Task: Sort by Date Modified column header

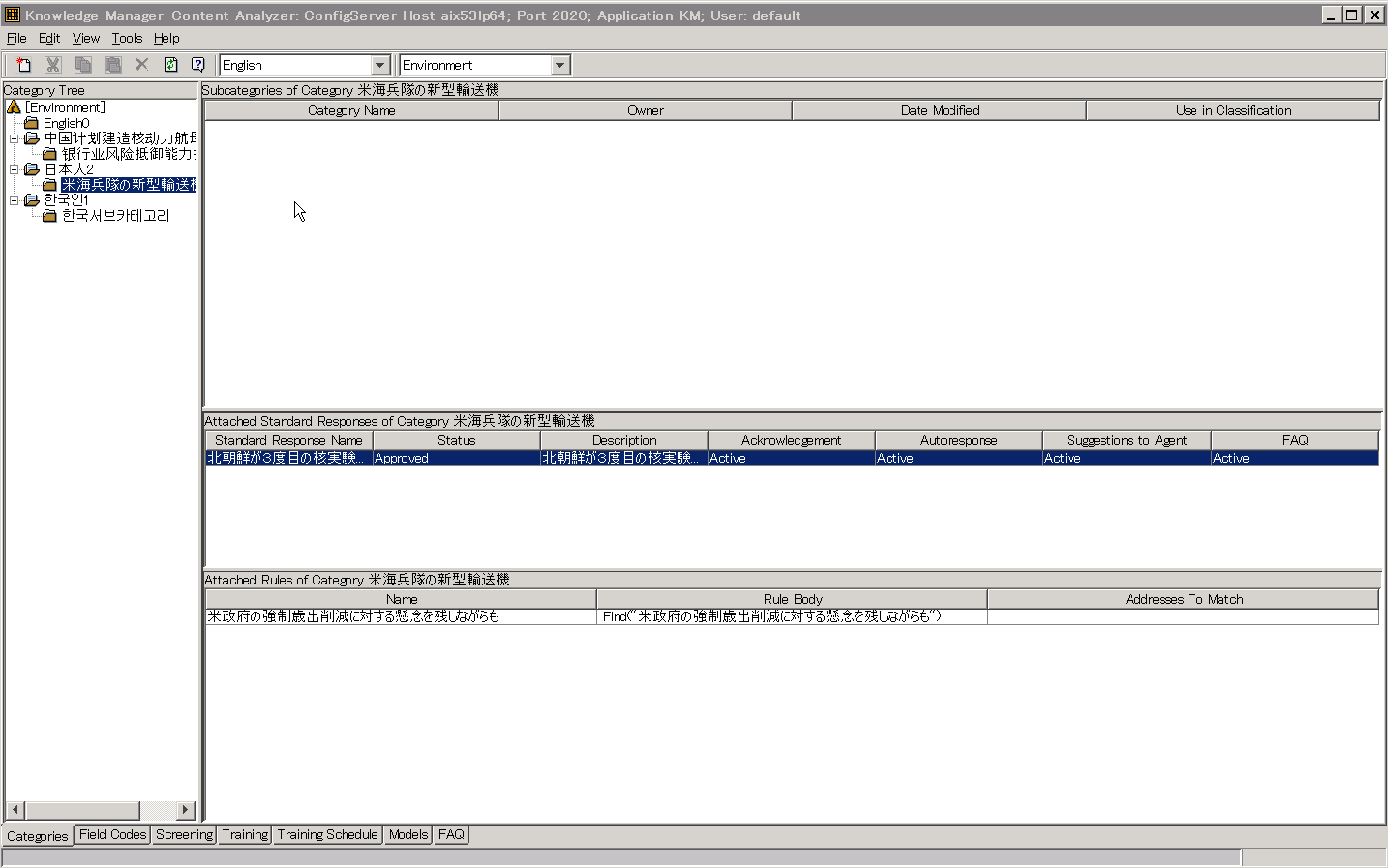Action: pyautogui.click(x=939, y=110)
